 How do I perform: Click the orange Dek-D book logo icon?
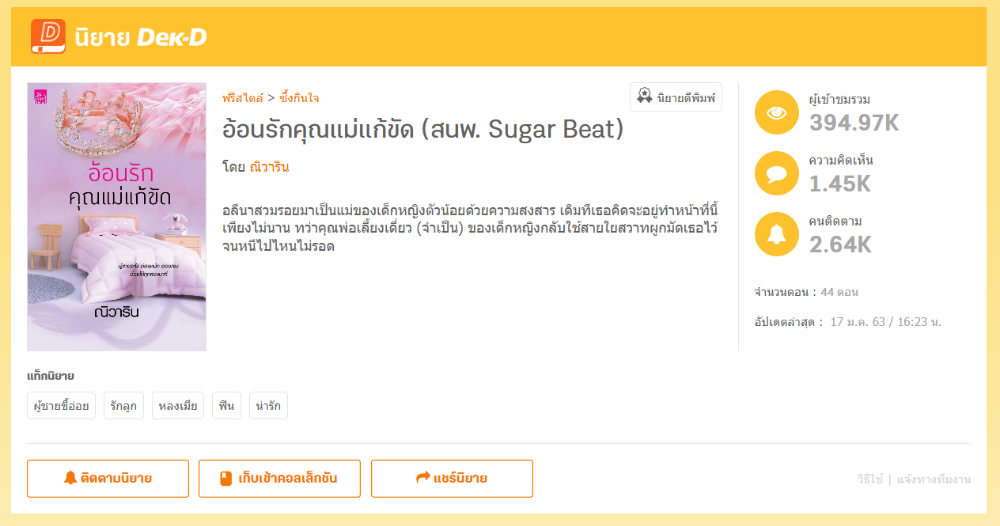coord(48,36)
